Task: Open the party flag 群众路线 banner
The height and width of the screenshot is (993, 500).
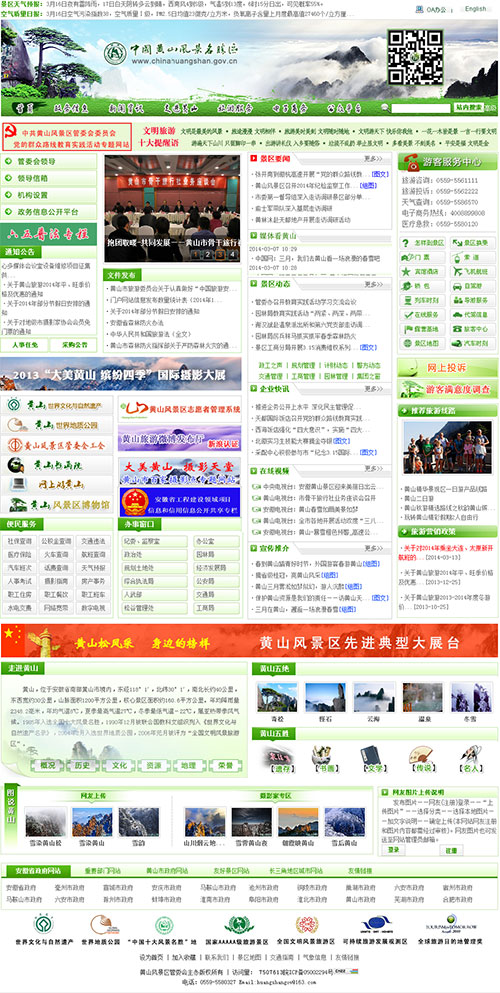Action: tap(66, 137)
